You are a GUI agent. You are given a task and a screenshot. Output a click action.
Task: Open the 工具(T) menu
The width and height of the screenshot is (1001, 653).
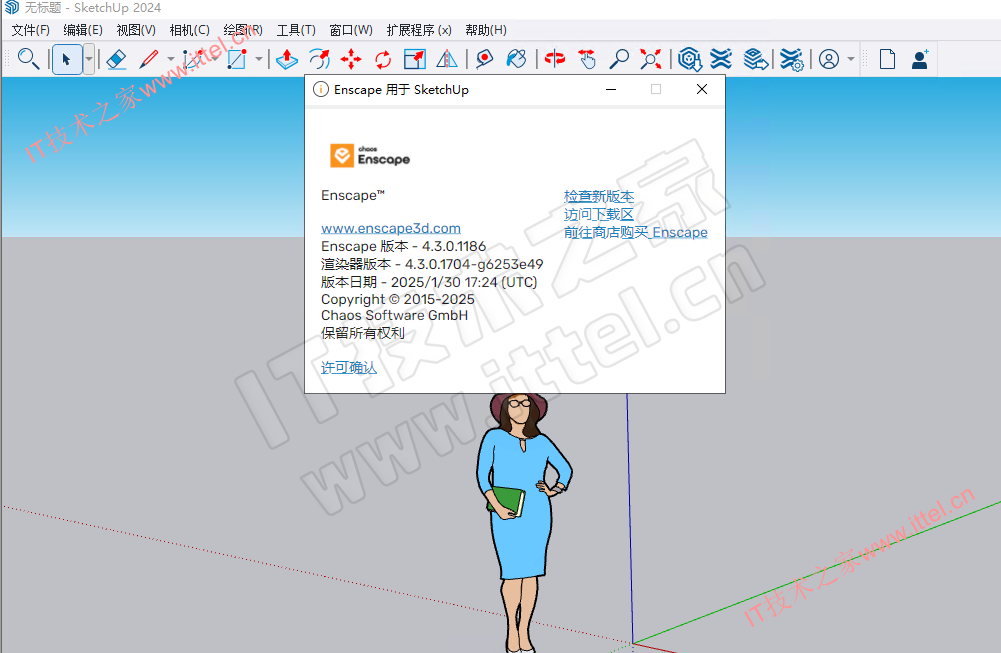296,30
